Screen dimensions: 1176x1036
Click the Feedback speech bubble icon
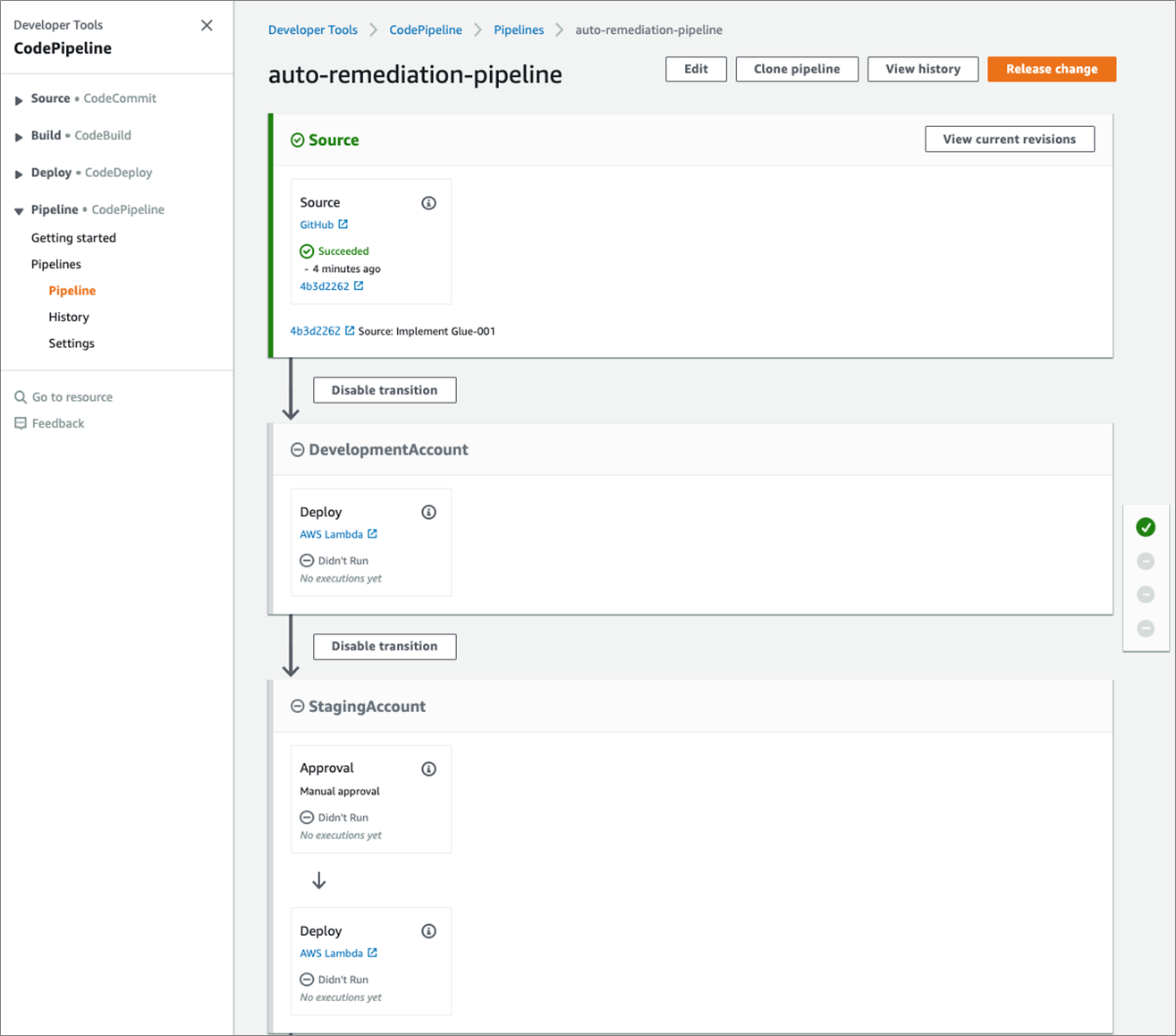pyautogui.click(x=21, y=423)
